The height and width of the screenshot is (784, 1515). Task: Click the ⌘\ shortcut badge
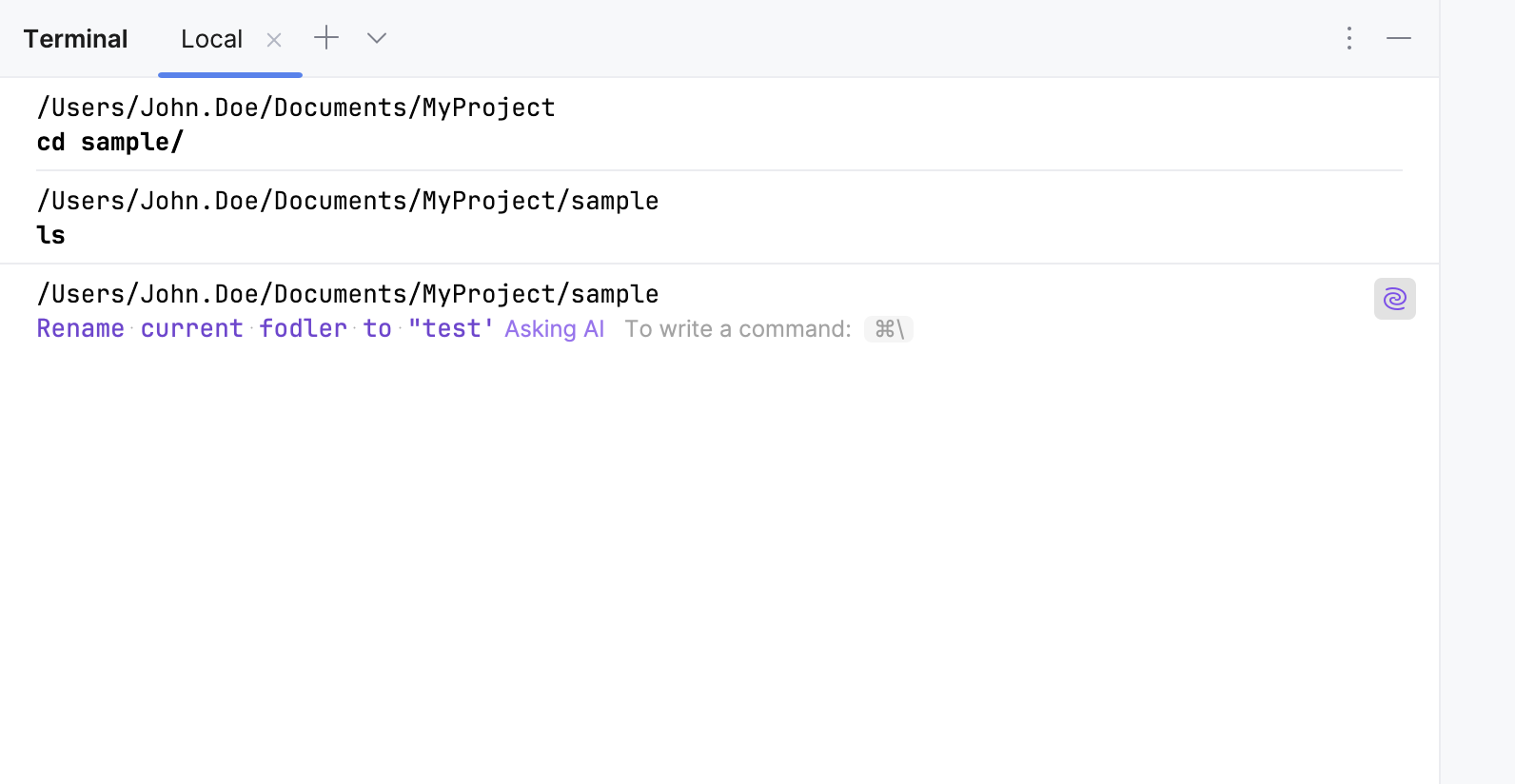click(889, 329)
